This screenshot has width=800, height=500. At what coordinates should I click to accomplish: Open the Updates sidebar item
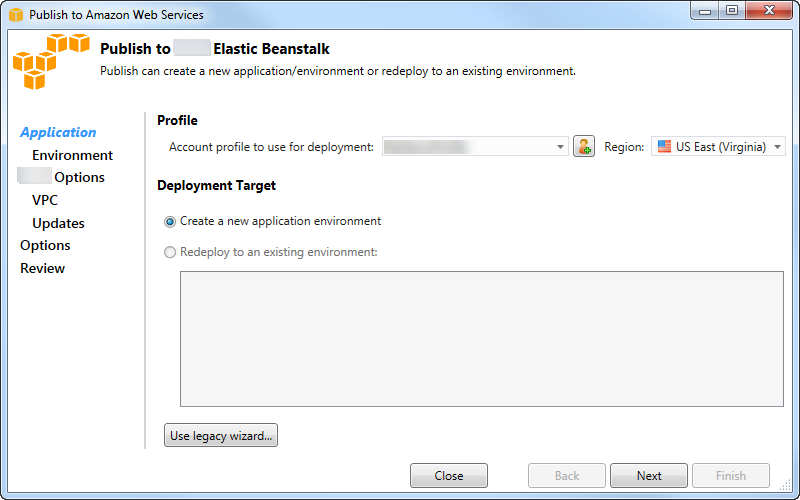(x=58, y=224)
